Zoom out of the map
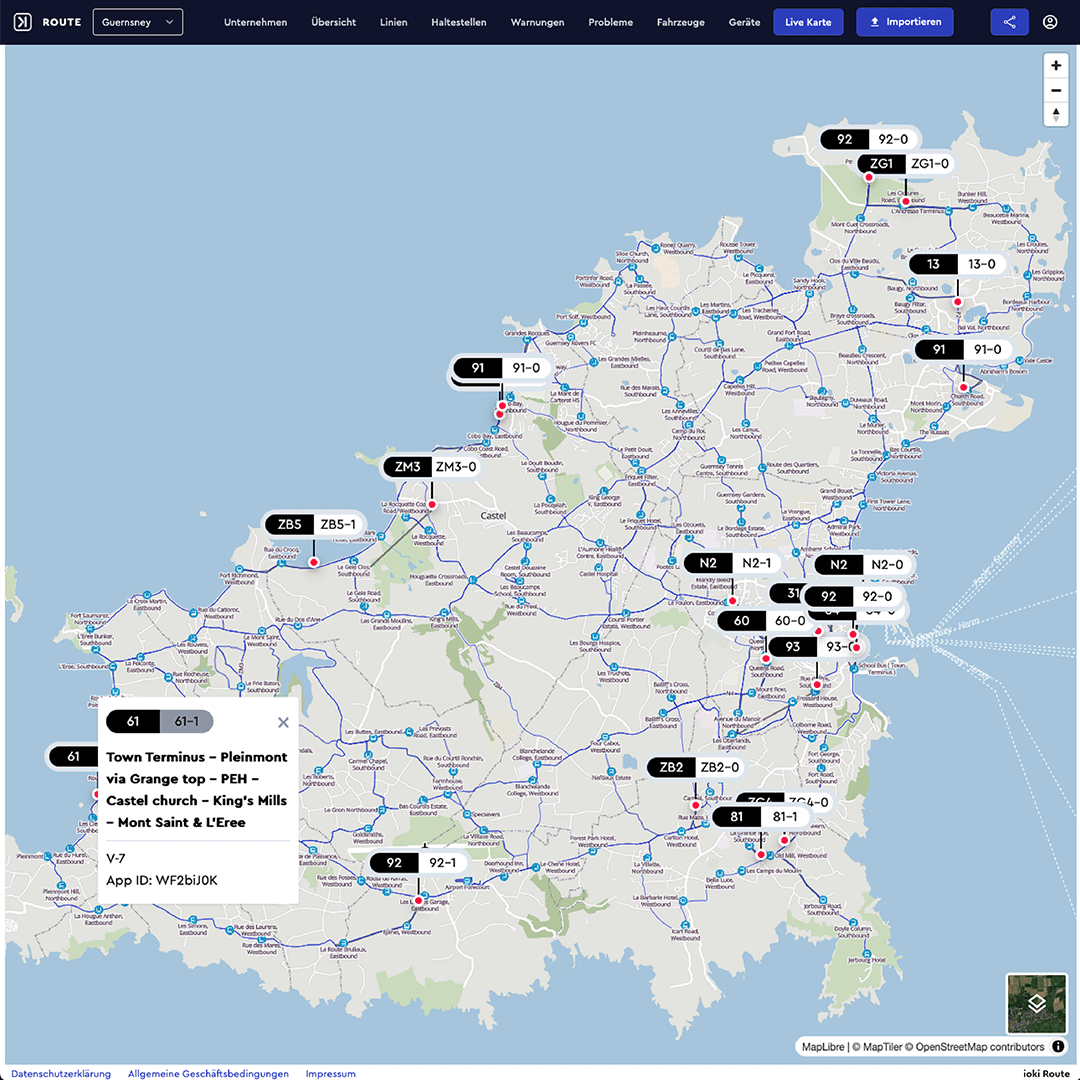1080x1080 pixels. [1056, 90]
